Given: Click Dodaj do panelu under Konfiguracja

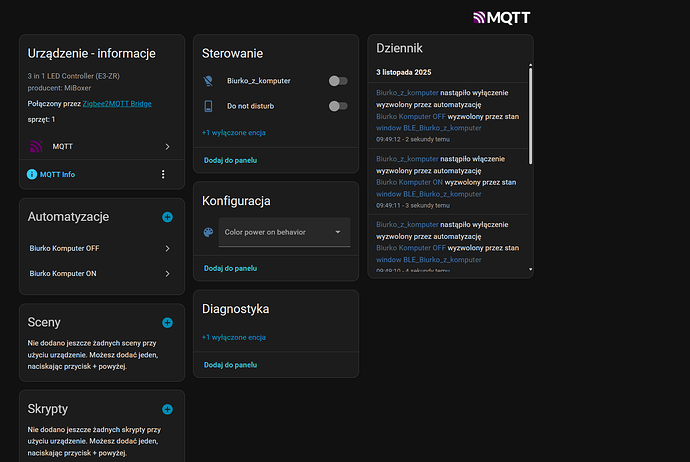Looking at the screenshot, I should coord(230,268).
